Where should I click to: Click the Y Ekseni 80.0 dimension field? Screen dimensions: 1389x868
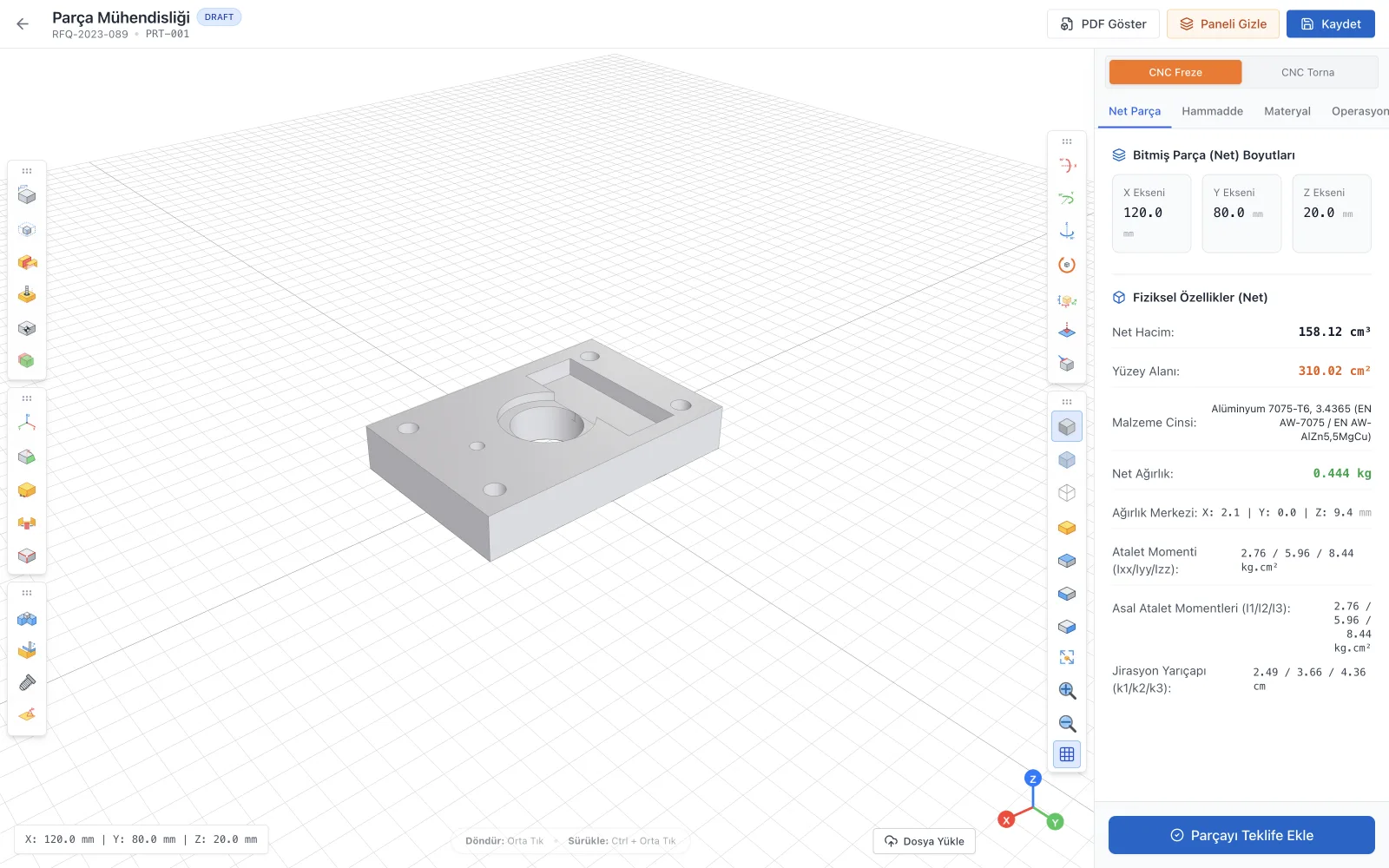[x=1241, y=214]
